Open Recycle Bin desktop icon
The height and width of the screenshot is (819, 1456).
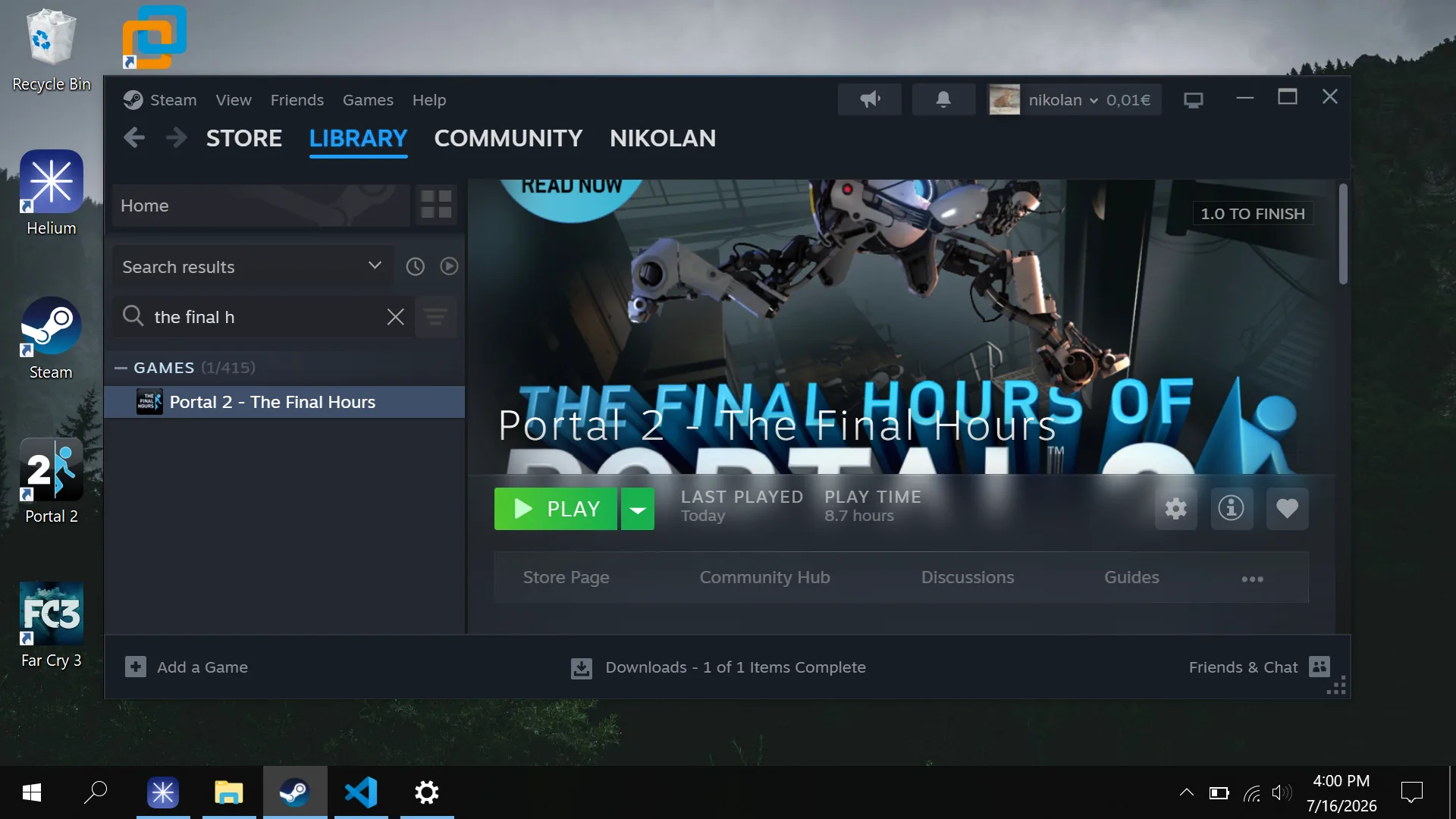pyautogui.click(x=51, y=50)
